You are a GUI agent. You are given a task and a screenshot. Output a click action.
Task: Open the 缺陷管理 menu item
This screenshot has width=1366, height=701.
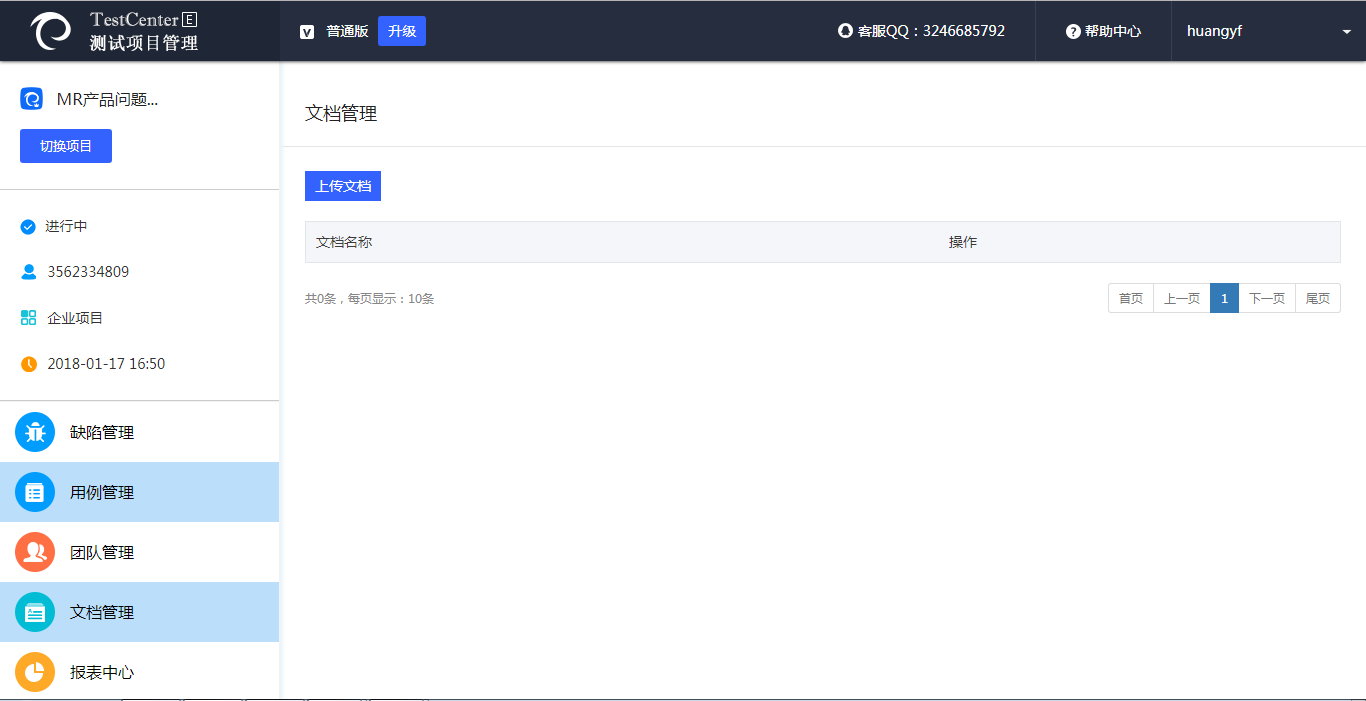[102, 433]
